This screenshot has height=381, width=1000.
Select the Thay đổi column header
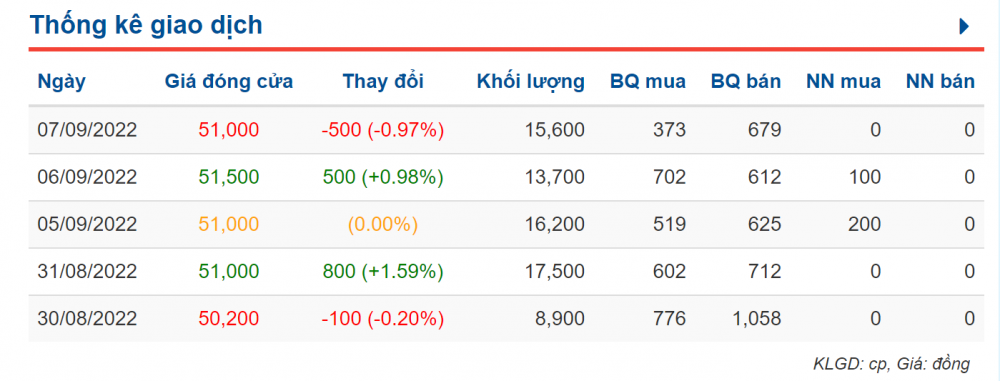tap(383, 82)
